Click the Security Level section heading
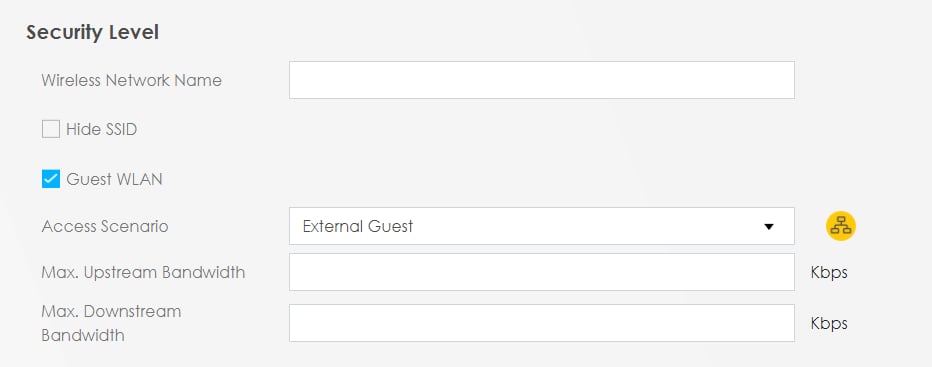The height and width of the screenshot is (367, 932). click(92, 32)
